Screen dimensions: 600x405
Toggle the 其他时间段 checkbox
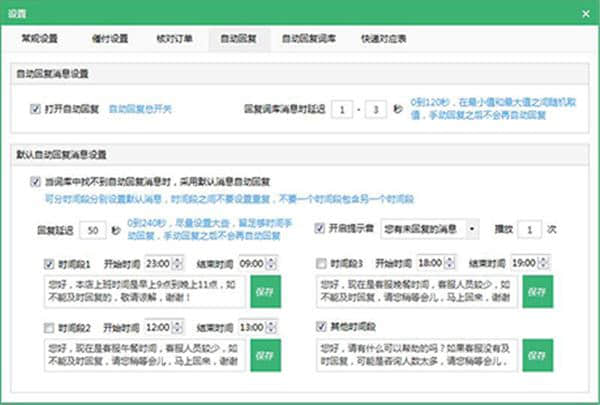320,327
